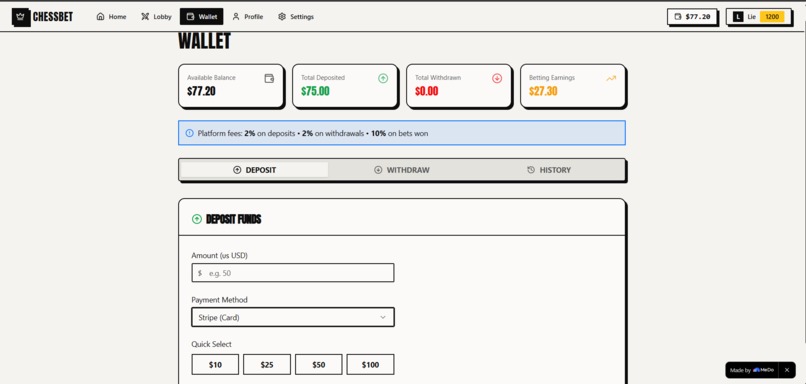Viewport: 806px width, 384px height.
Task: Click the Profile person icon
Action: point(236,16)
